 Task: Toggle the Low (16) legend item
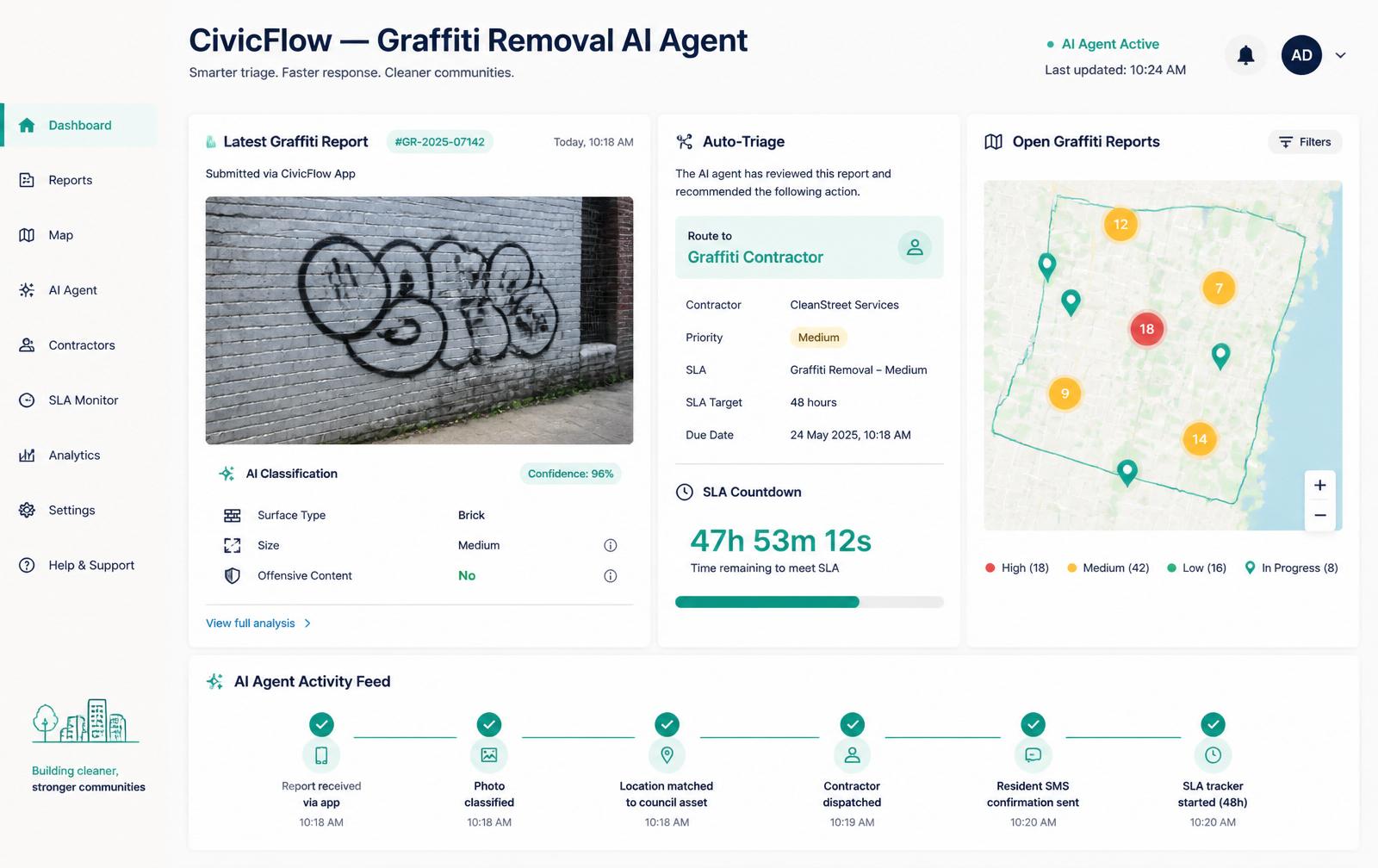[x=1196, y=568]
